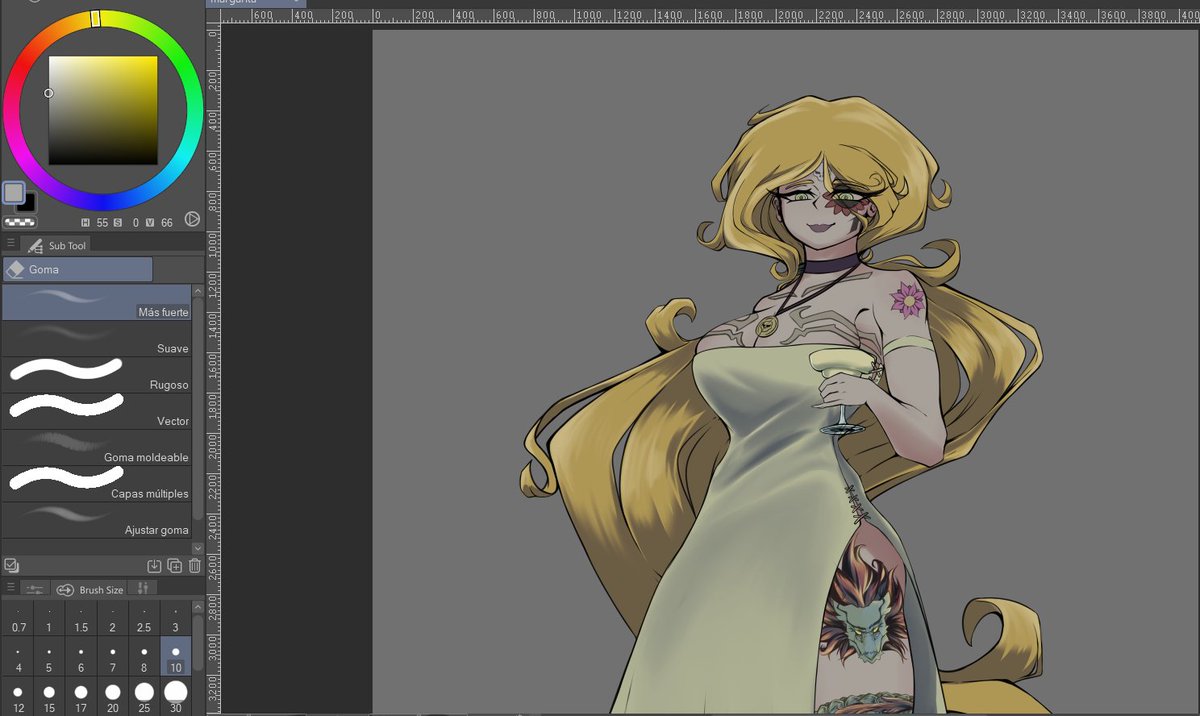Viewport: 1200px width, 716px height.
Task: Activate the foreground color swatch
Action: 14,192
